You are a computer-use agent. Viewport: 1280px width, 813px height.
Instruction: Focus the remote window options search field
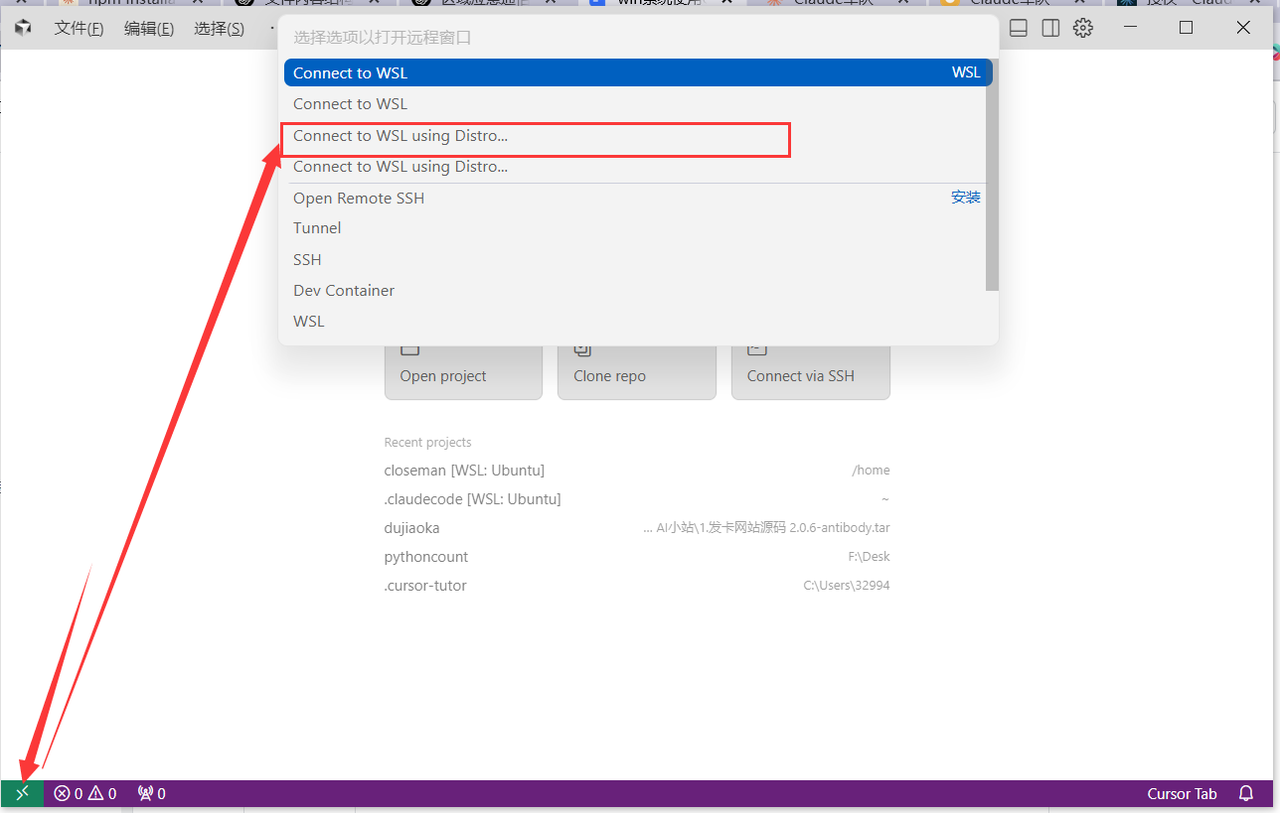638,38
